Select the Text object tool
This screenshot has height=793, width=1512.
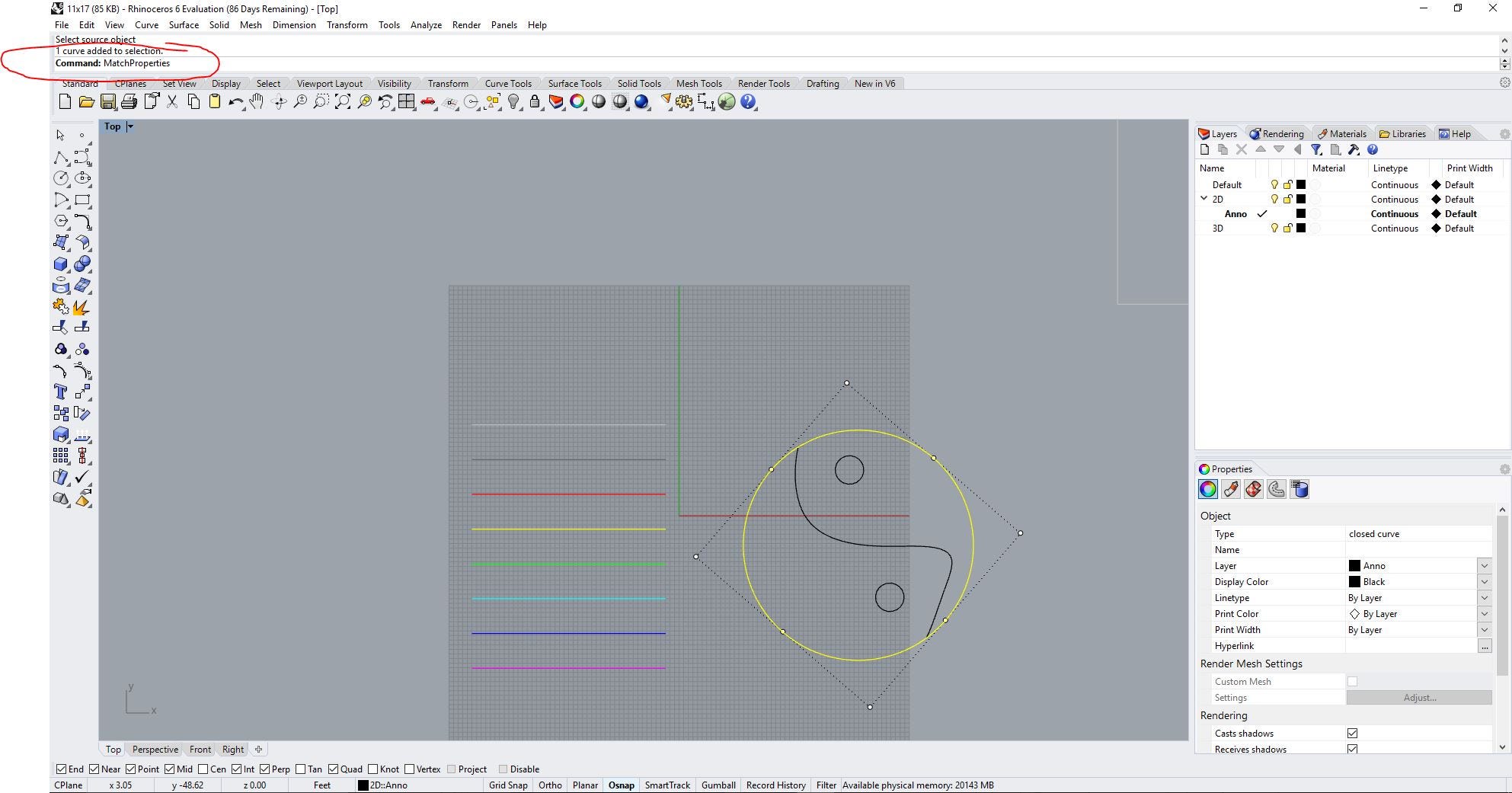(61, 392)
